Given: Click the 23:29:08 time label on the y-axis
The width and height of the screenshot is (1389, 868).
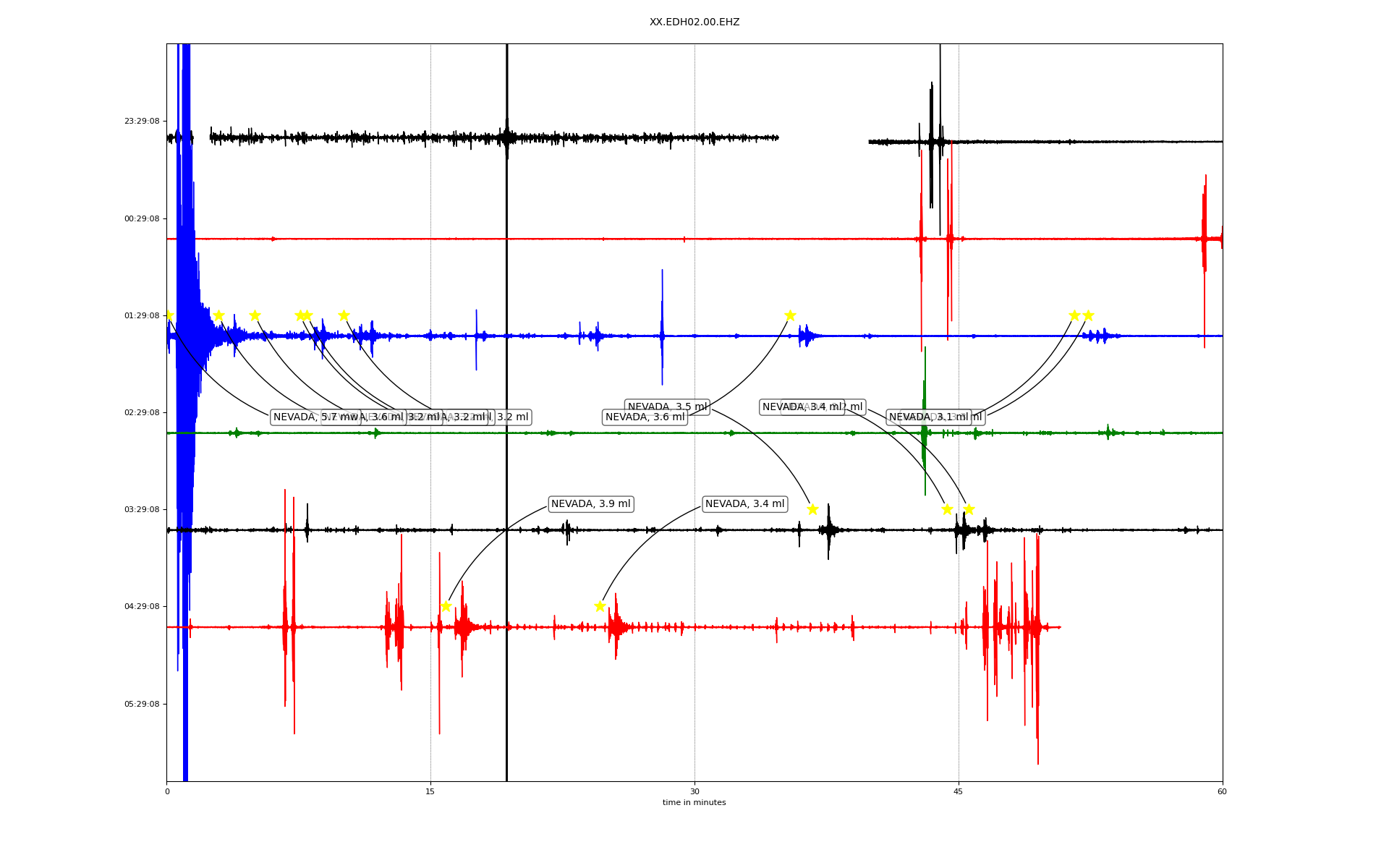Looking at the screenshot, I should click(142, 122).
